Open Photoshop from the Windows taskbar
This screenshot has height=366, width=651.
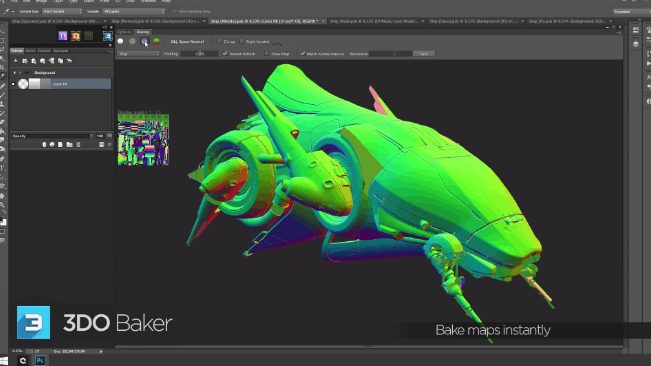point(40,360)
